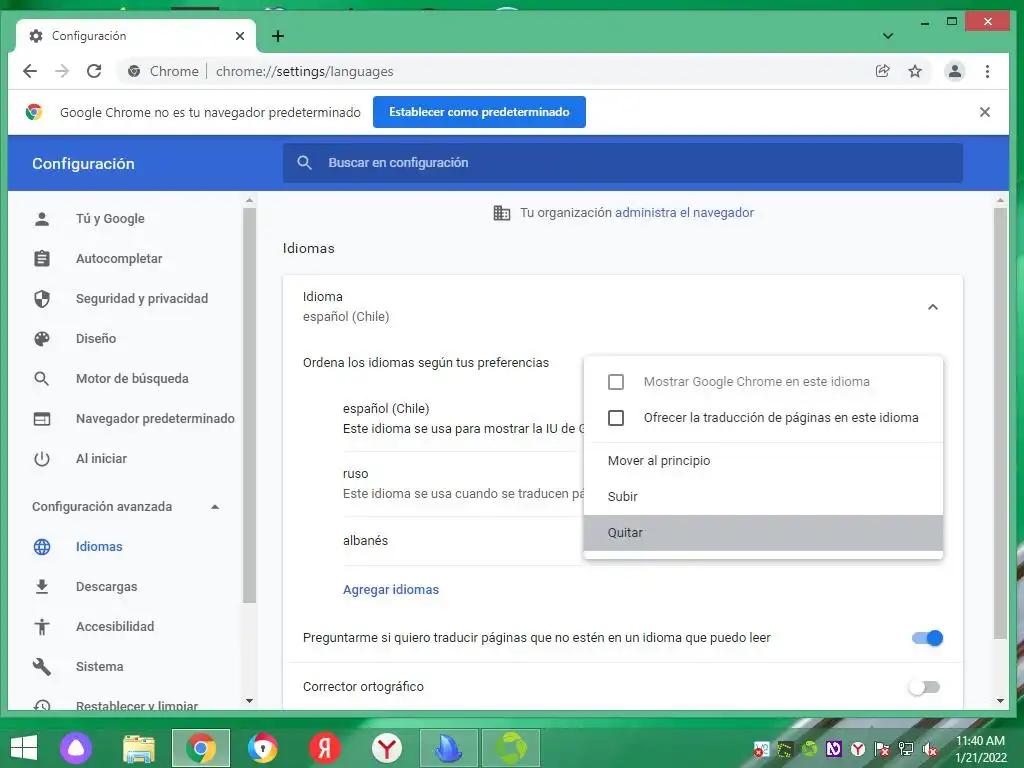Click the Chrome icon on the taskbar

tap(200, 748)
